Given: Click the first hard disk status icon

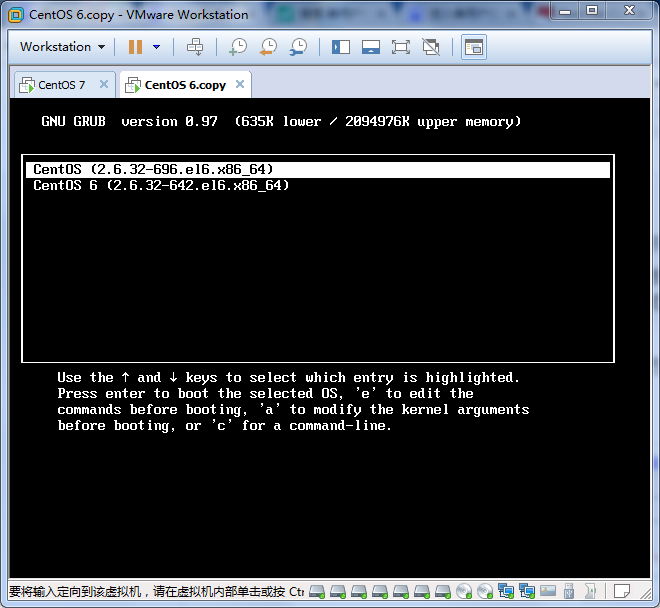Looking at the screenshot, I should point(317,592).
